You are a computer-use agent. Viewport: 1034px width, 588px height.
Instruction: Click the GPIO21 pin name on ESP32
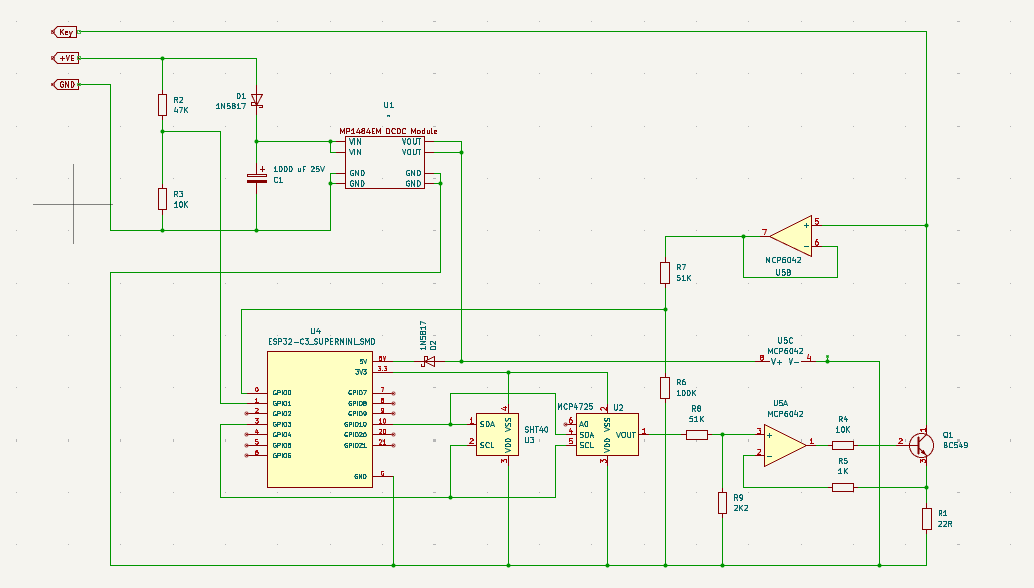tap(355, 446)
